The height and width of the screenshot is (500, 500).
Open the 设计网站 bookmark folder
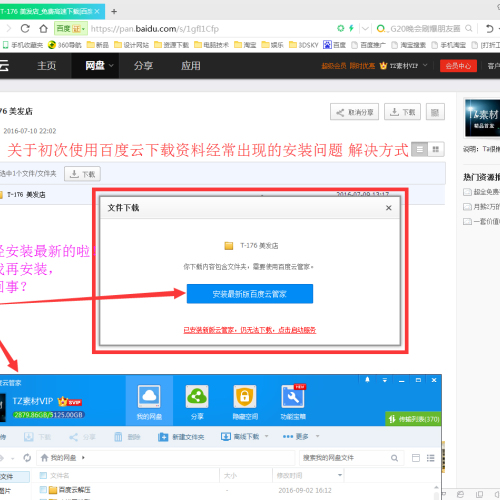click(x=131, y=45)
